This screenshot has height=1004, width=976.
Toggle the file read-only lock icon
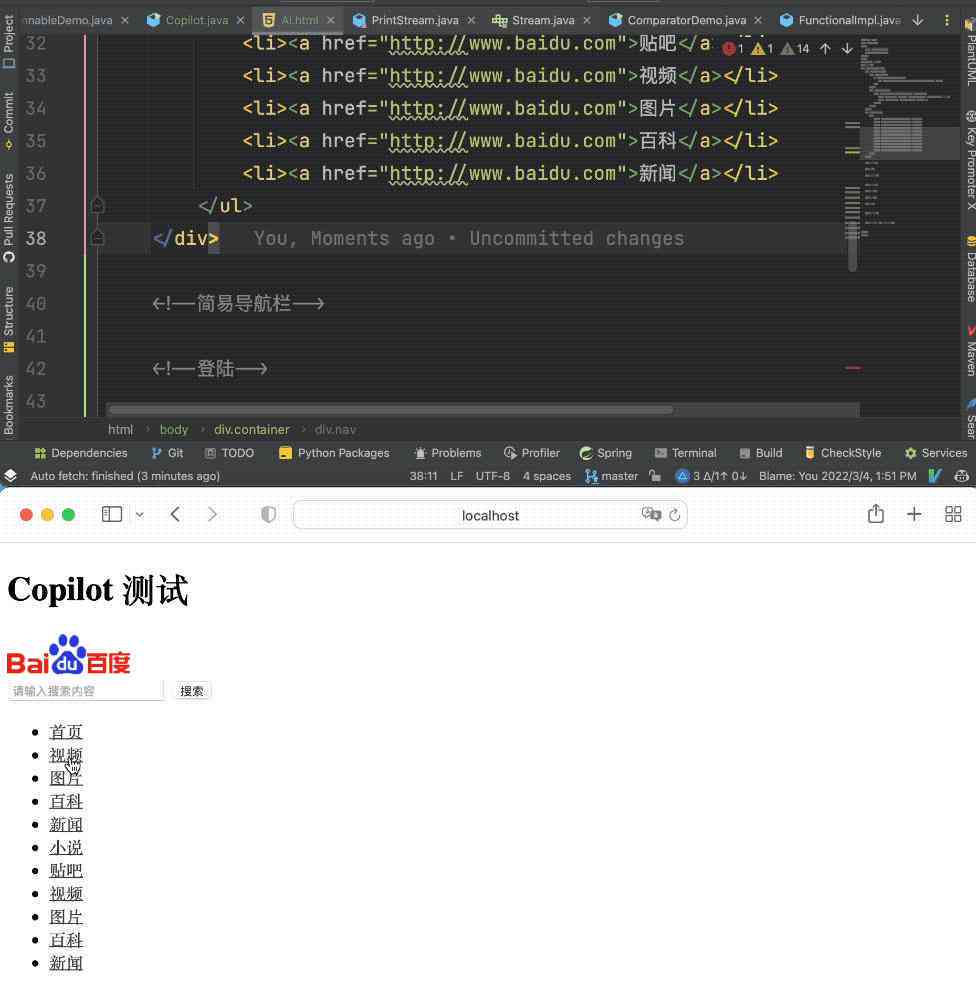coord(654,476)
